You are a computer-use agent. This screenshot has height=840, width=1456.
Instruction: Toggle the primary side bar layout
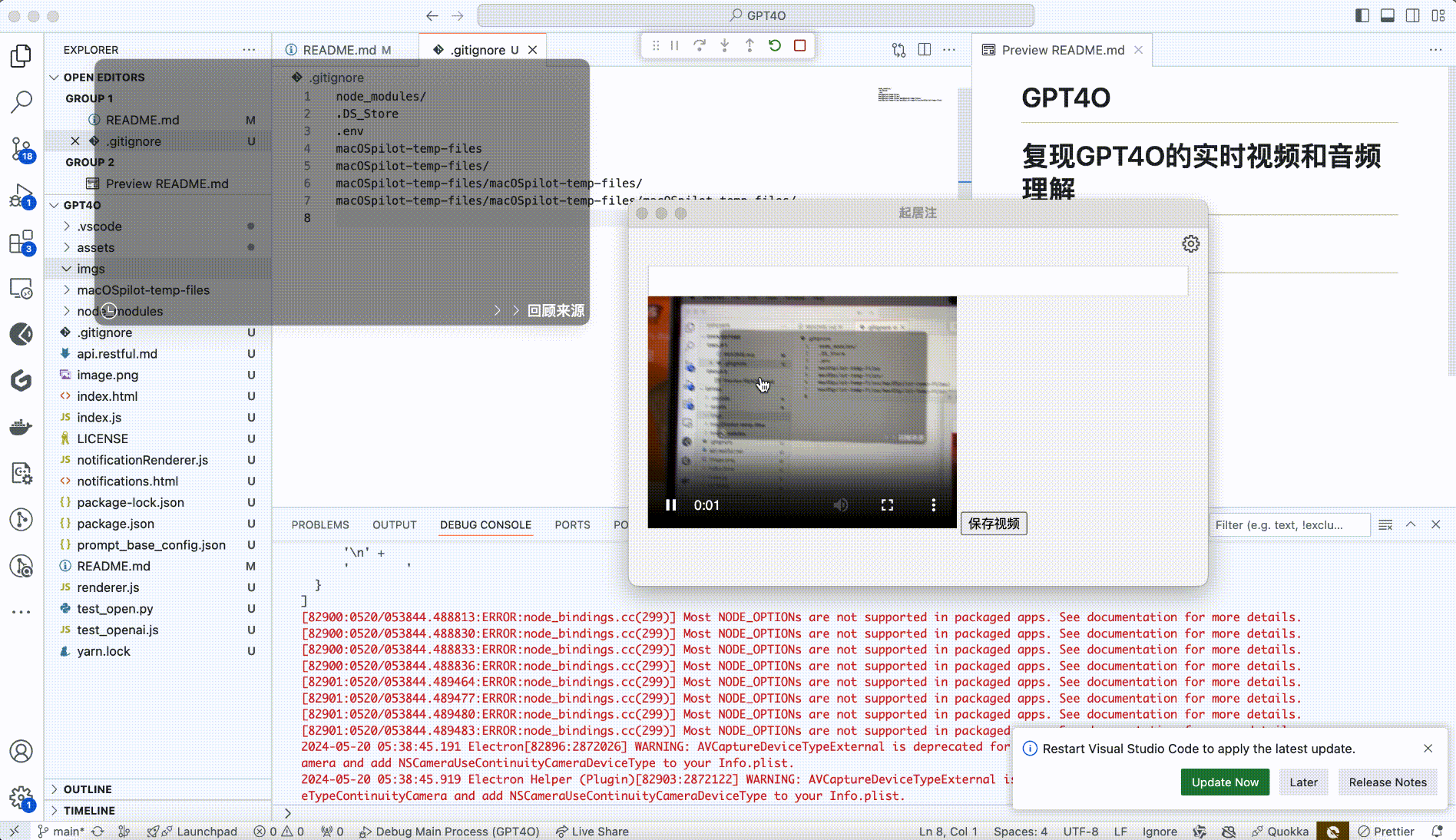click(1362, 15)
